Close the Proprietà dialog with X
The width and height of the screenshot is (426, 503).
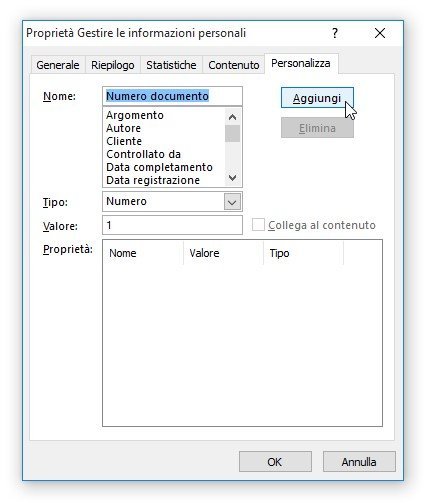tap(380, 33)
